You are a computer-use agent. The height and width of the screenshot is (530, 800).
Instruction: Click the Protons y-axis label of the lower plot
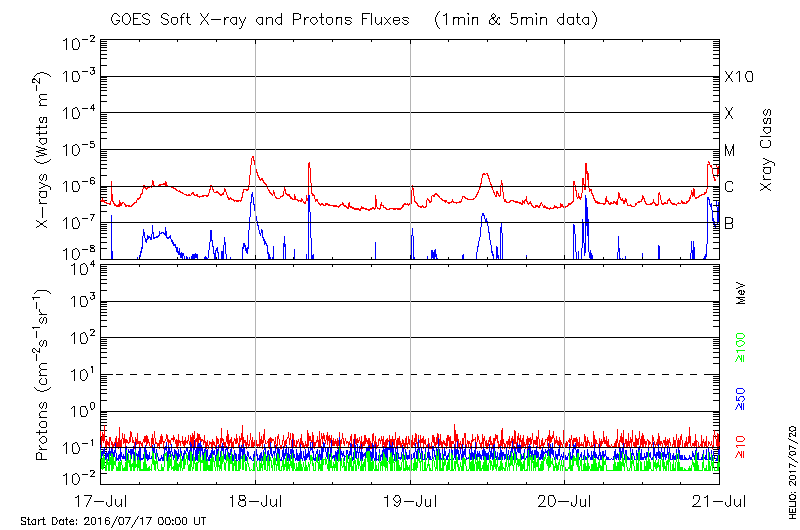pyautogui.click(x=43, y=375)
